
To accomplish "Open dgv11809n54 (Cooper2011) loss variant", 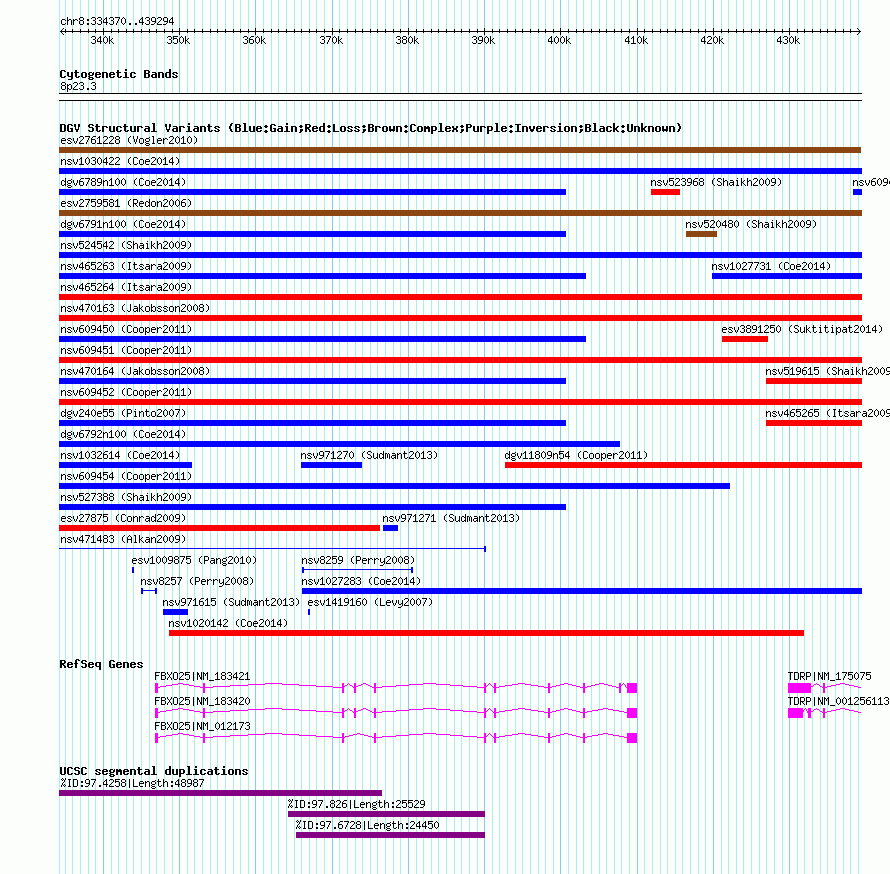I will point(683,465).
